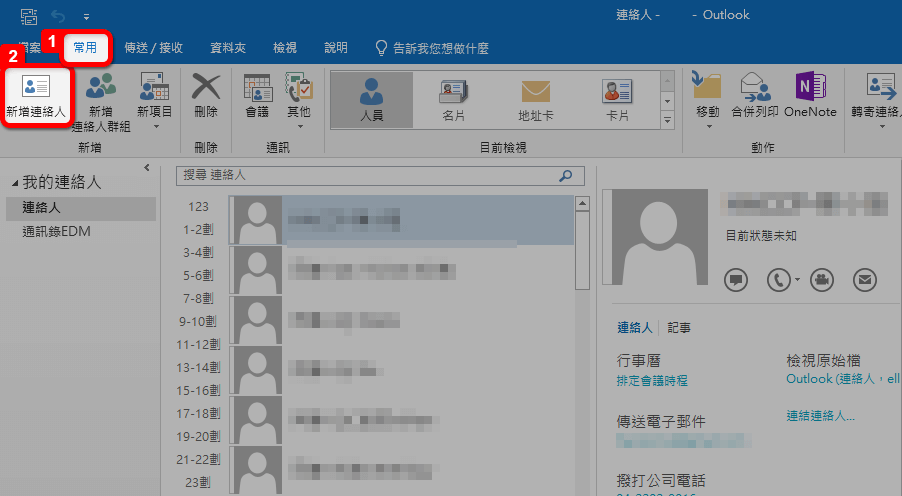
Task: Click the Link Contacts (連結連絡人...) link
Action: point(820,416)
